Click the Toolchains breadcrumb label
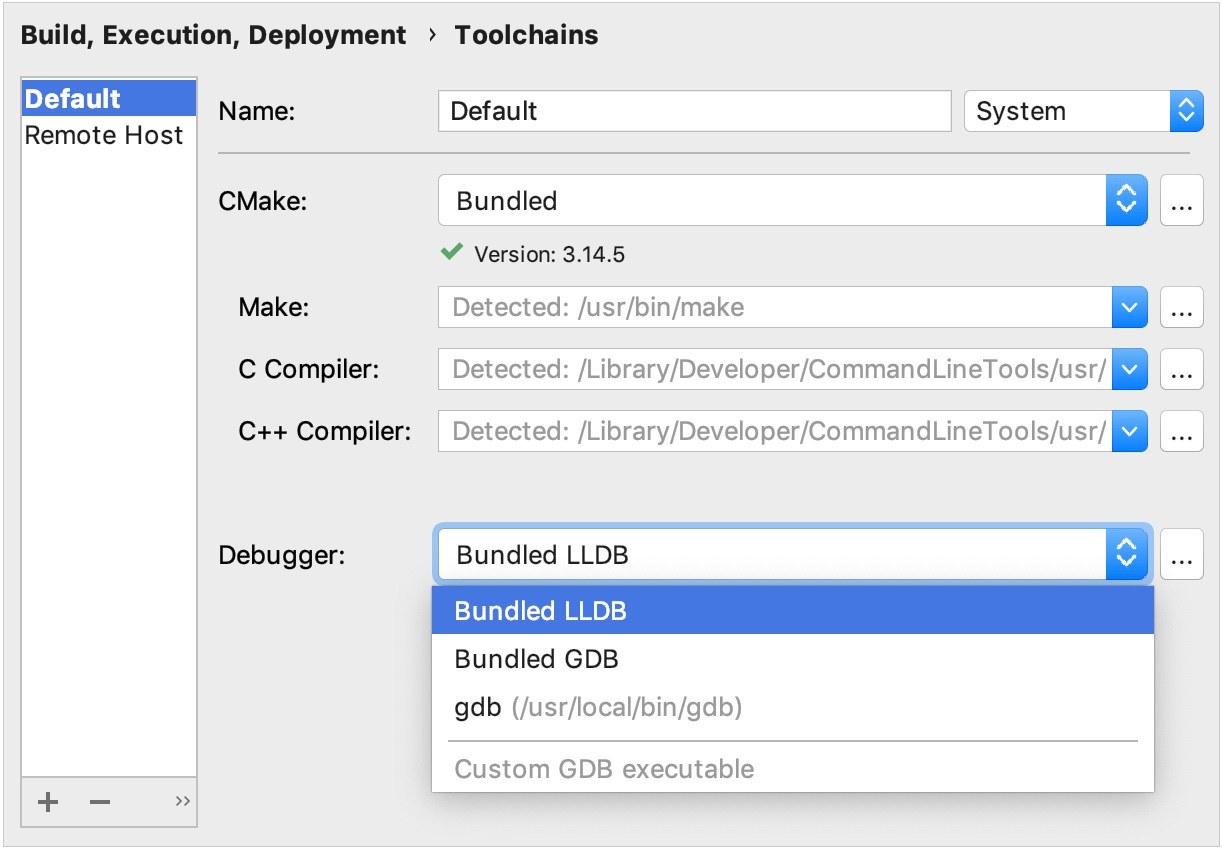This screenshot has width=1222, height=849. click(526, 34)
